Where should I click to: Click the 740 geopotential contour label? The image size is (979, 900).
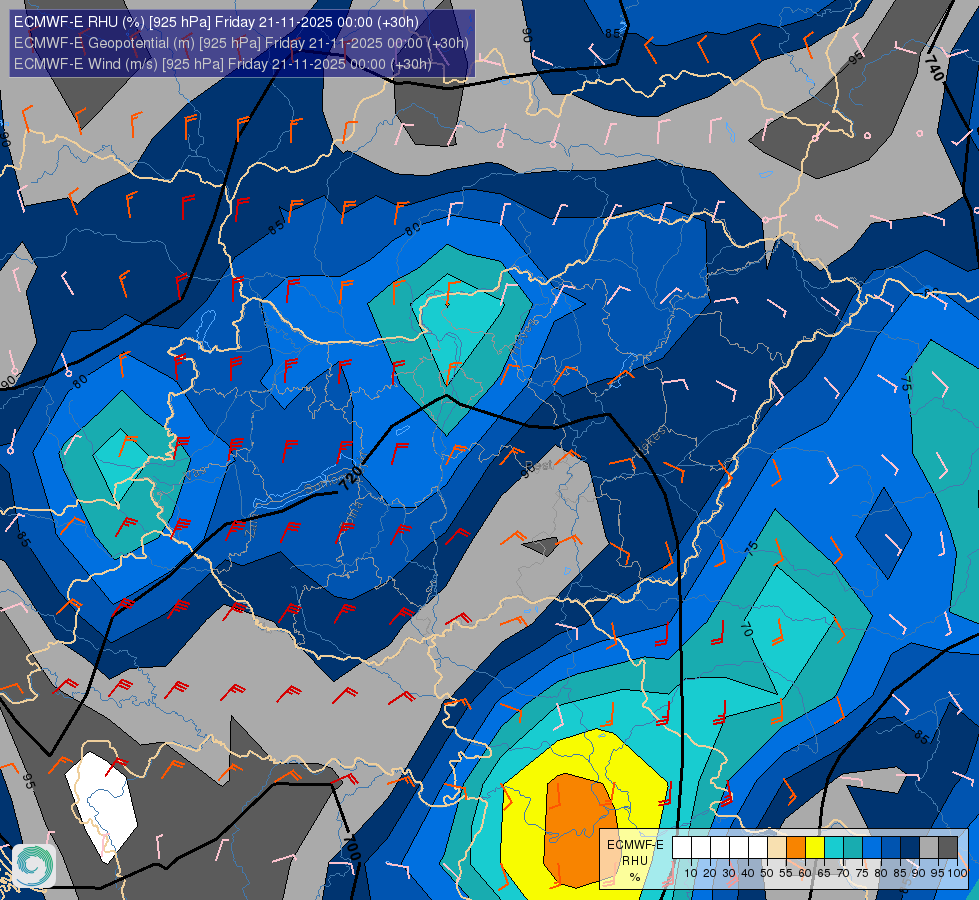934,67
